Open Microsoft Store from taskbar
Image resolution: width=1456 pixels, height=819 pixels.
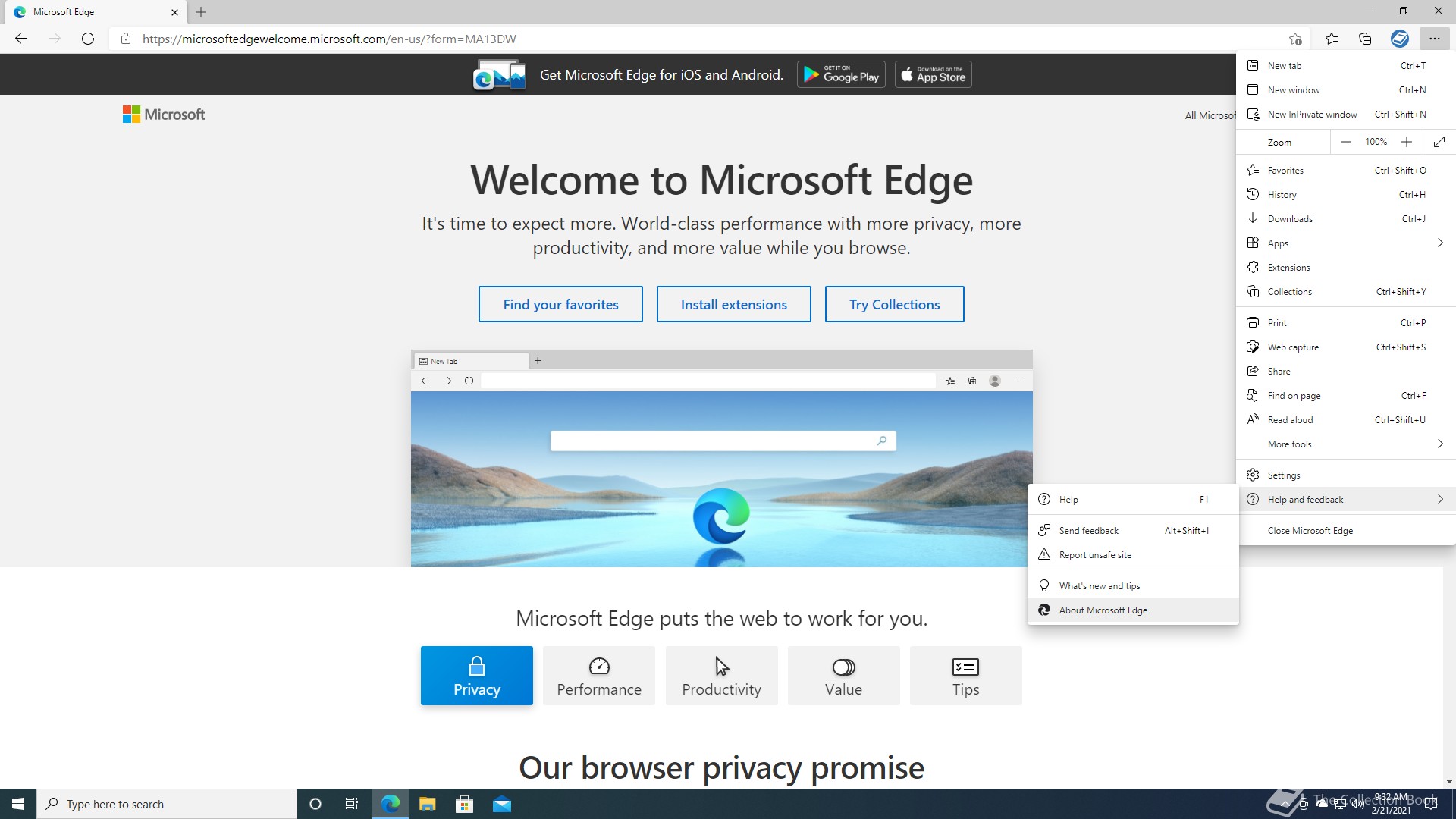(465, 804)
